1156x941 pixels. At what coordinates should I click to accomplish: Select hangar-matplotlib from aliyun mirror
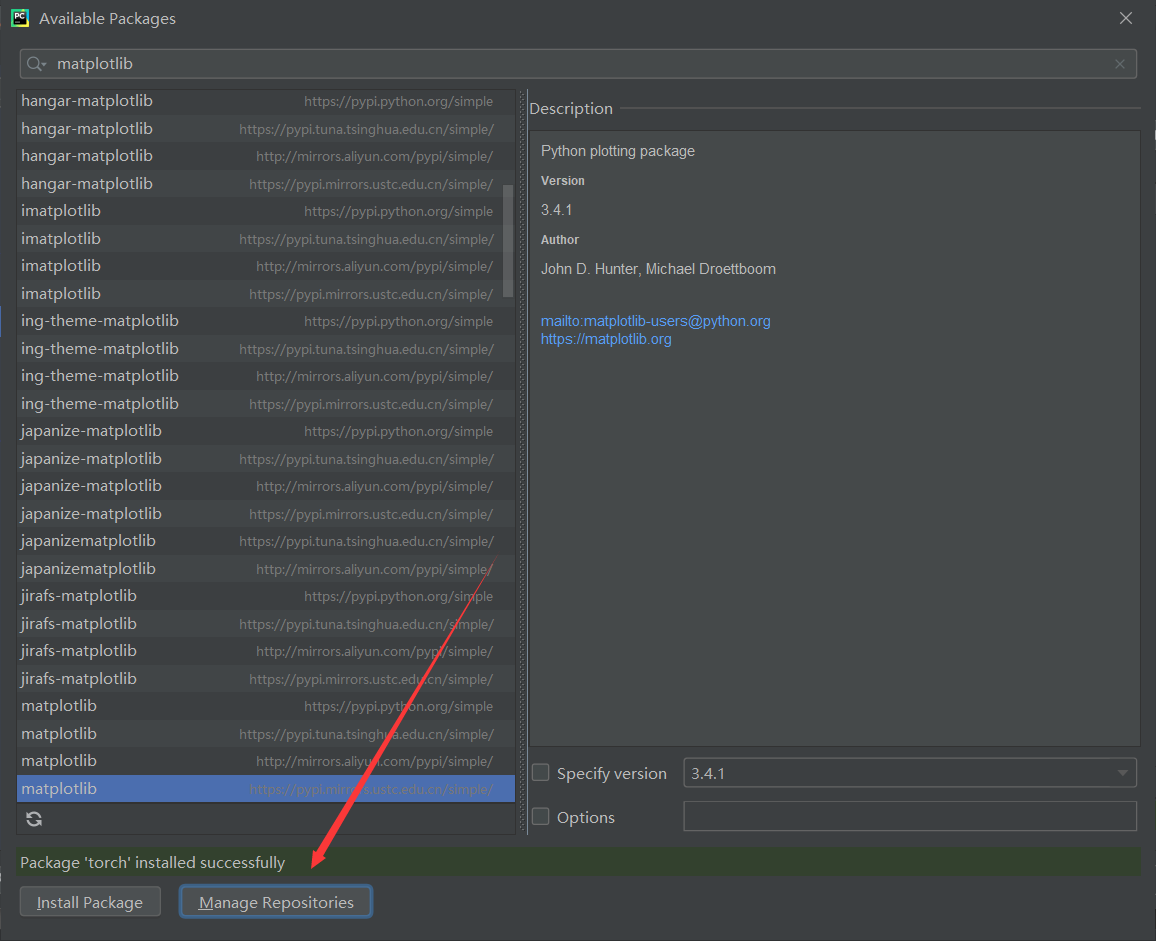265,156
